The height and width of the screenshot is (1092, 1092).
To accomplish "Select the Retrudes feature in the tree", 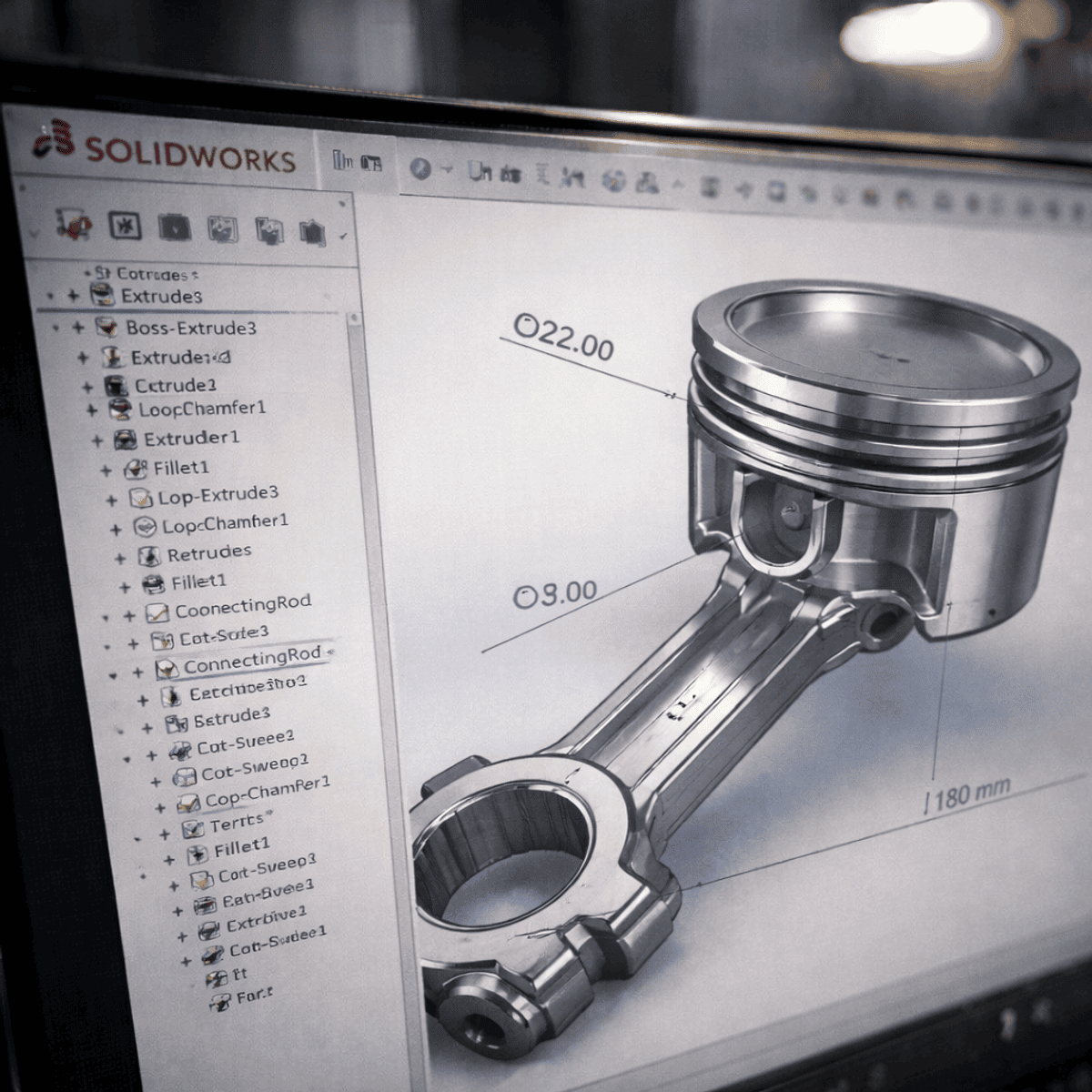I will tap(209, 552).
